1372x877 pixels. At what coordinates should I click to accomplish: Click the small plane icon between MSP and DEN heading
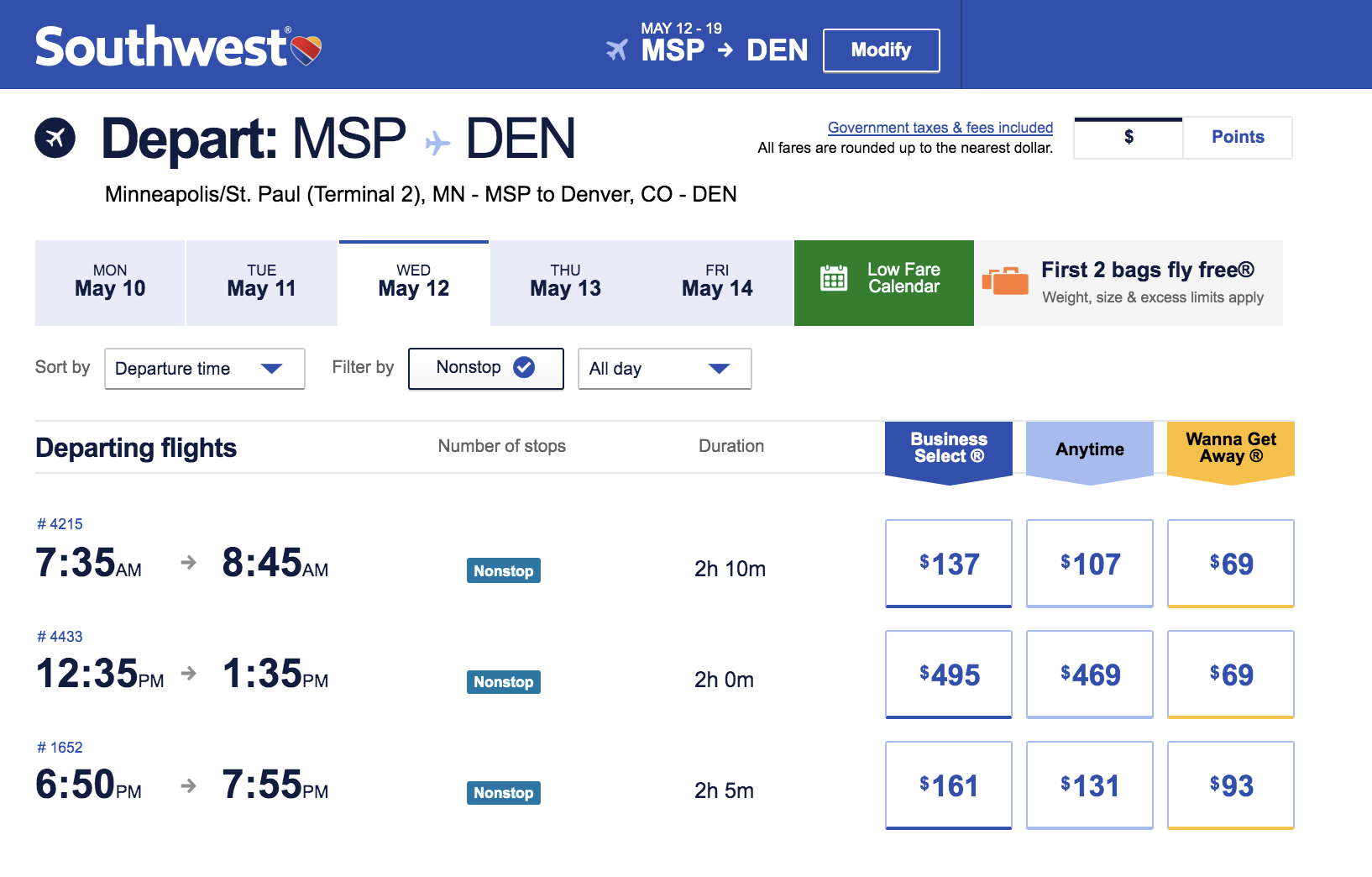point(436,143)
